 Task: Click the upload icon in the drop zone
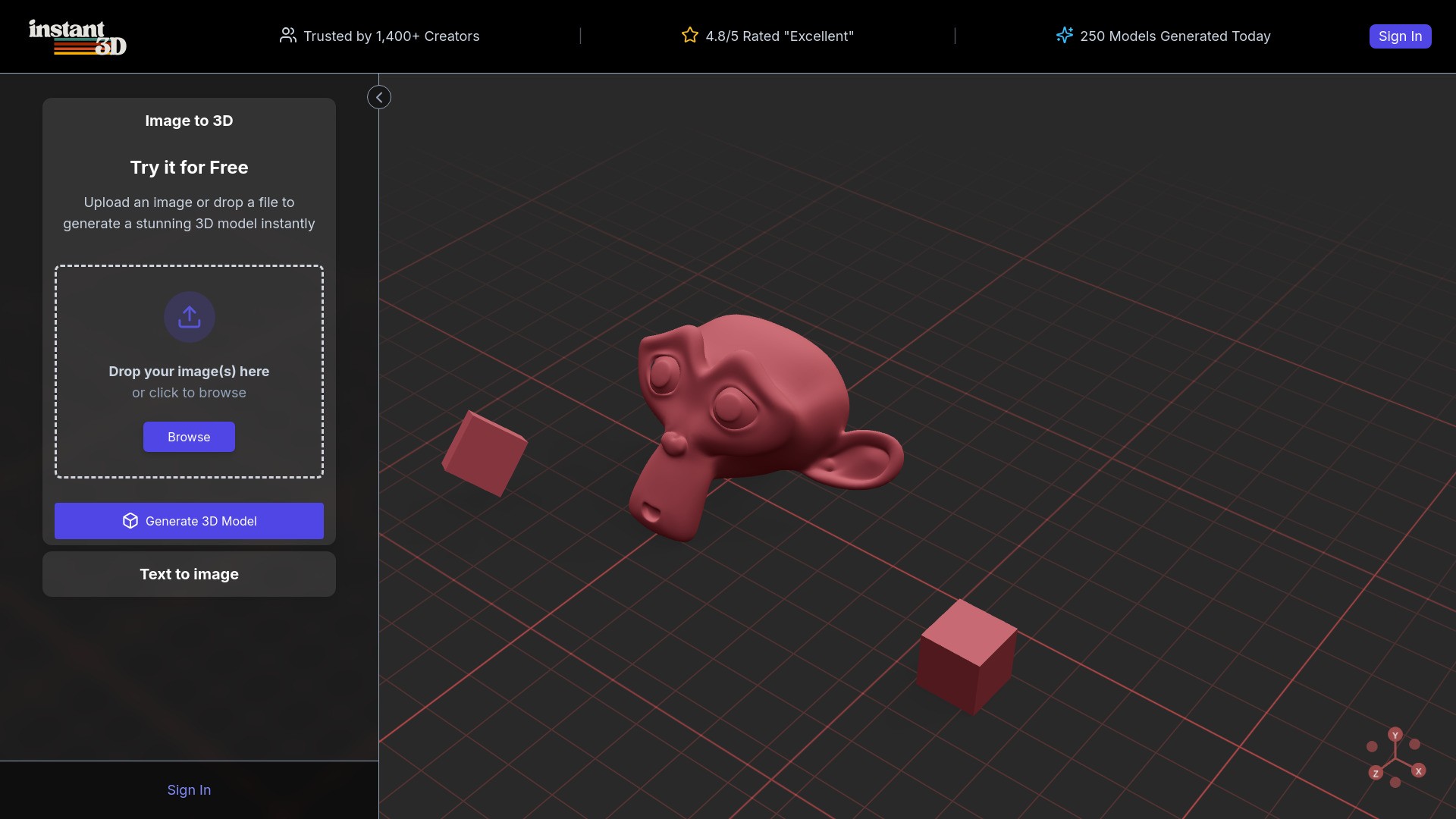[189, 317]
